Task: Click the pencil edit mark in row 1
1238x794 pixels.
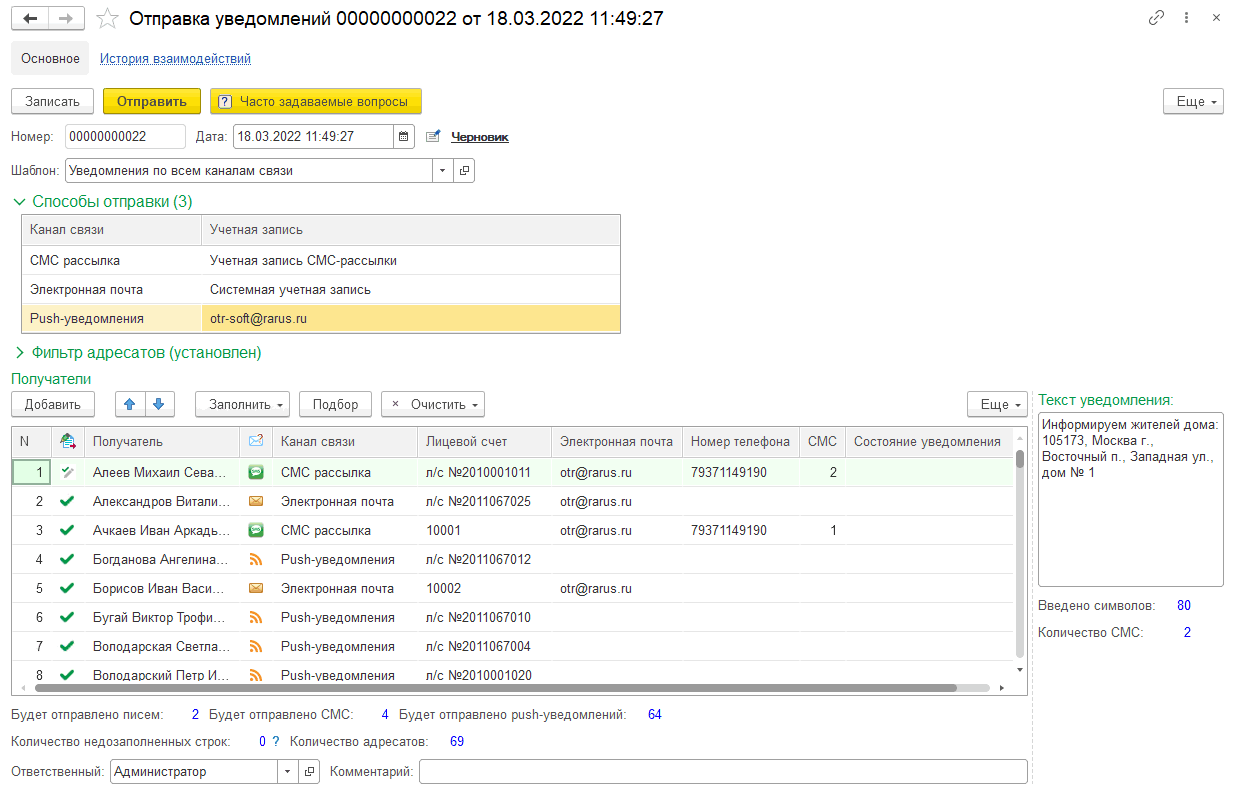Action: pyautogui.click(x=67, y=471)
